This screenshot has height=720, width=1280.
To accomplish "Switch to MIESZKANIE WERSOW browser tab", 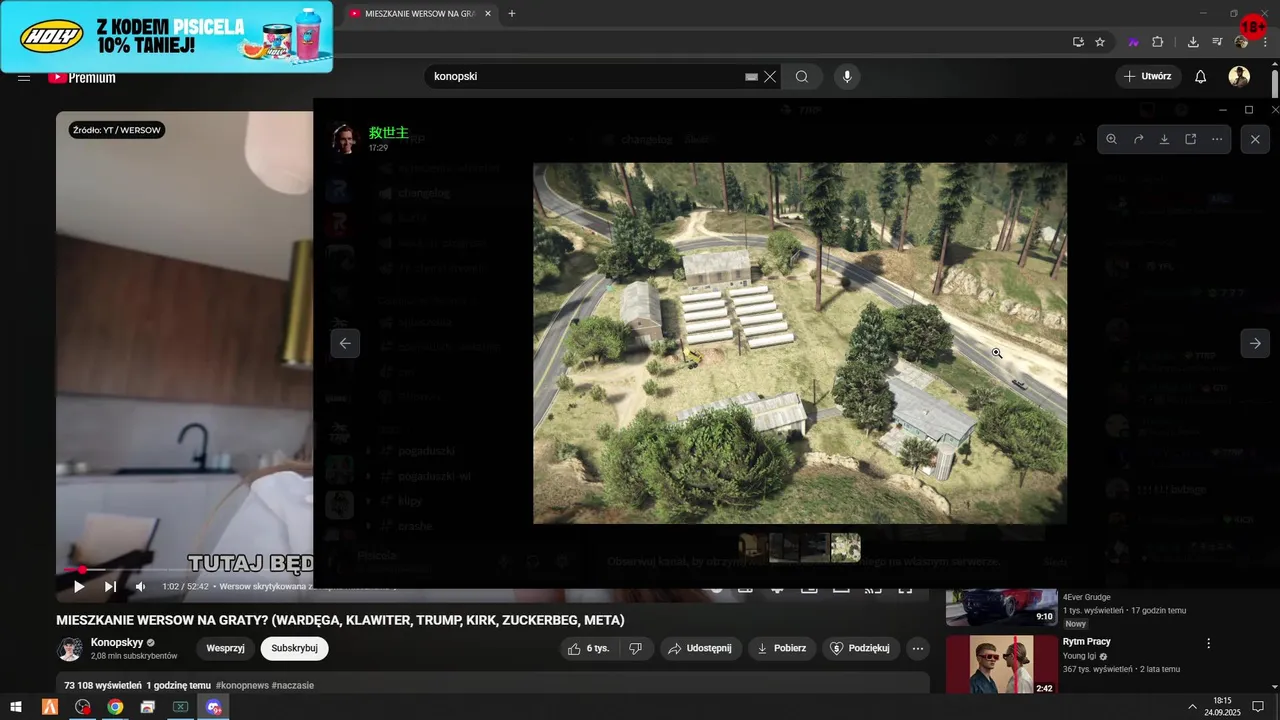I will click(x=420, y=14).
